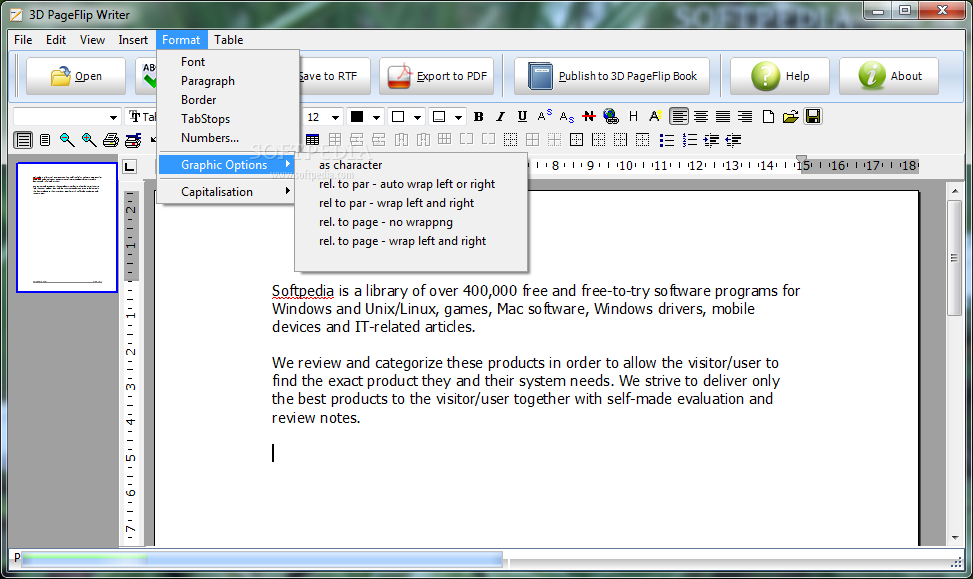Open the File menu
The image size is (973, 579).
click(x=23, y=40)
